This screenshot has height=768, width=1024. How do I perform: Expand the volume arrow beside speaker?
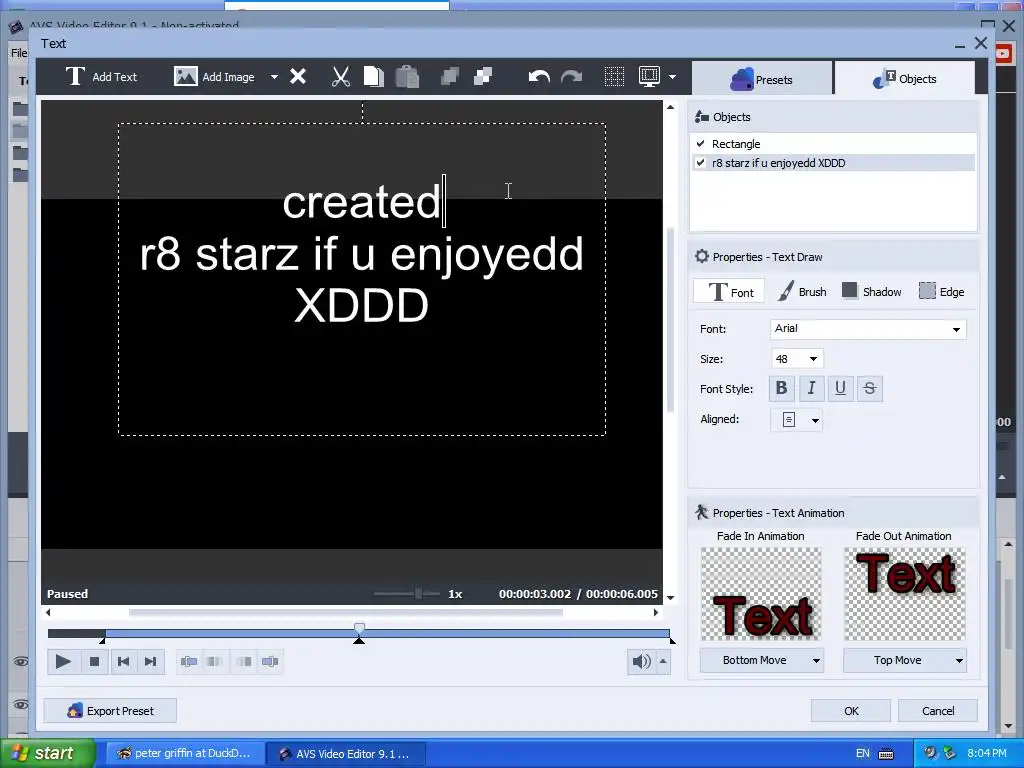click(x=663, y=662)
